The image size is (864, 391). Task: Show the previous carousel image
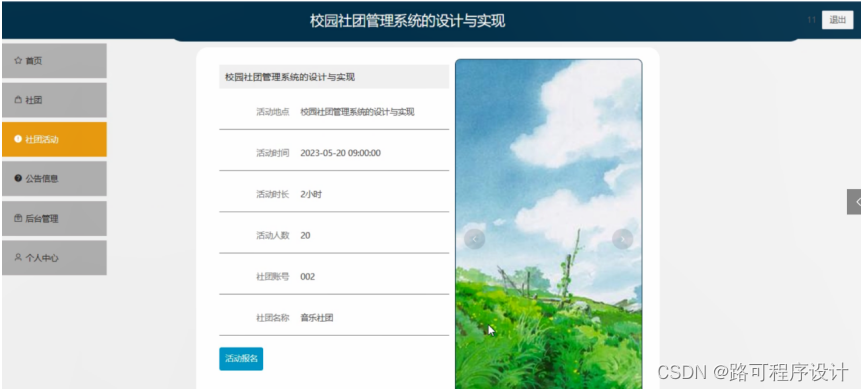474,239
